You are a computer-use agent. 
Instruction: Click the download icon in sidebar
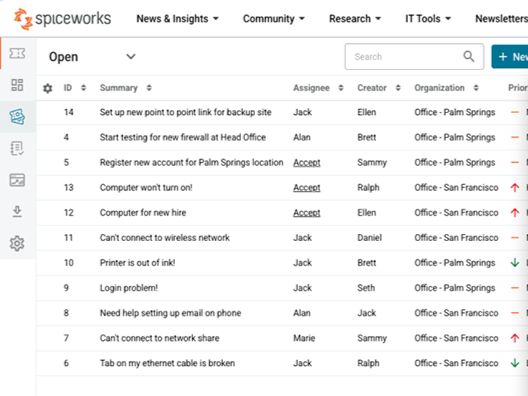(17, 211)
